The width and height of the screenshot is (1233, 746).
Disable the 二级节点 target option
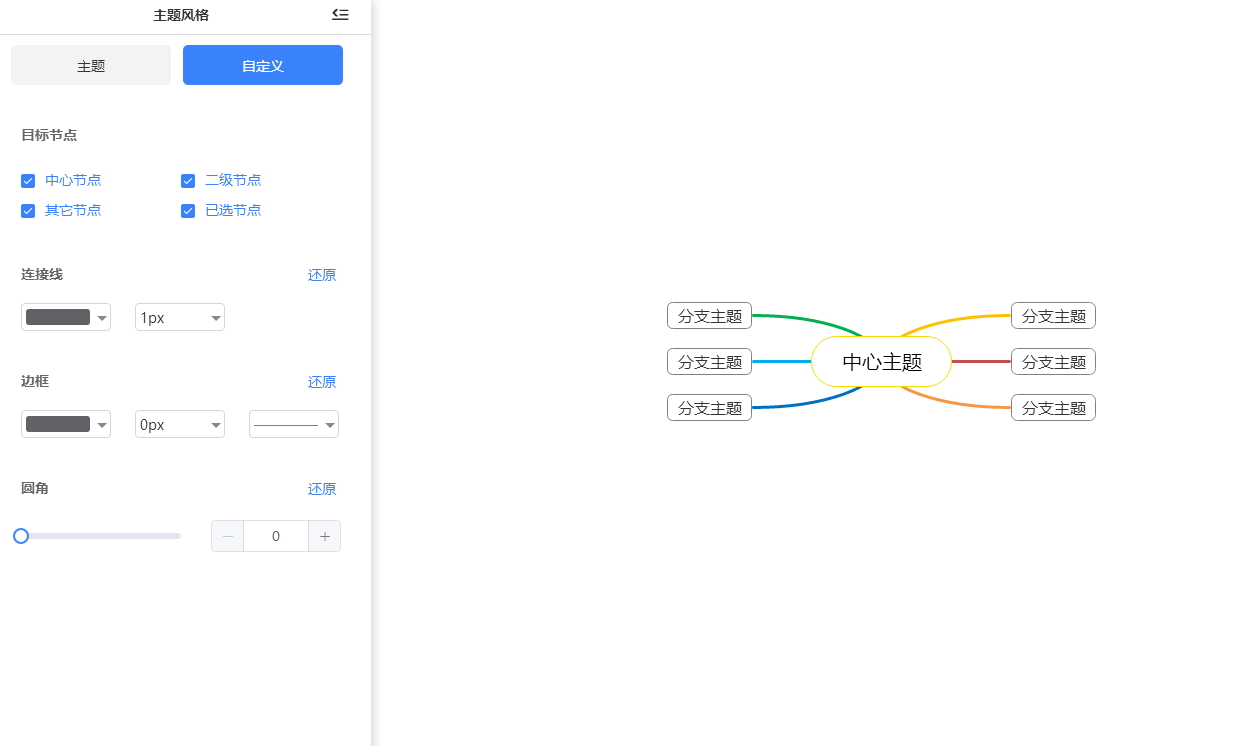tap(188, 181)
